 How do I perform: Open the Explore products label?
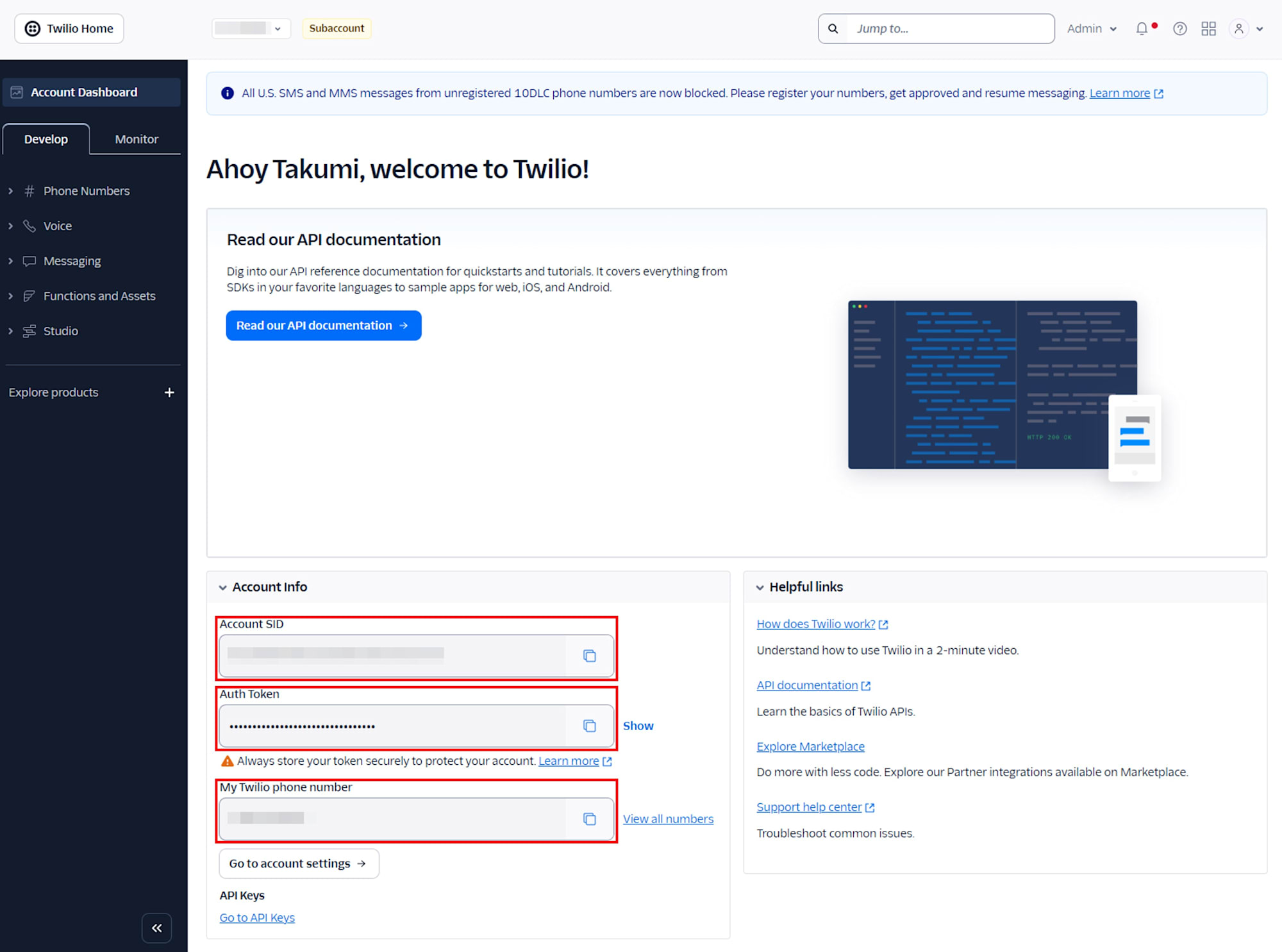coord(53,392)
